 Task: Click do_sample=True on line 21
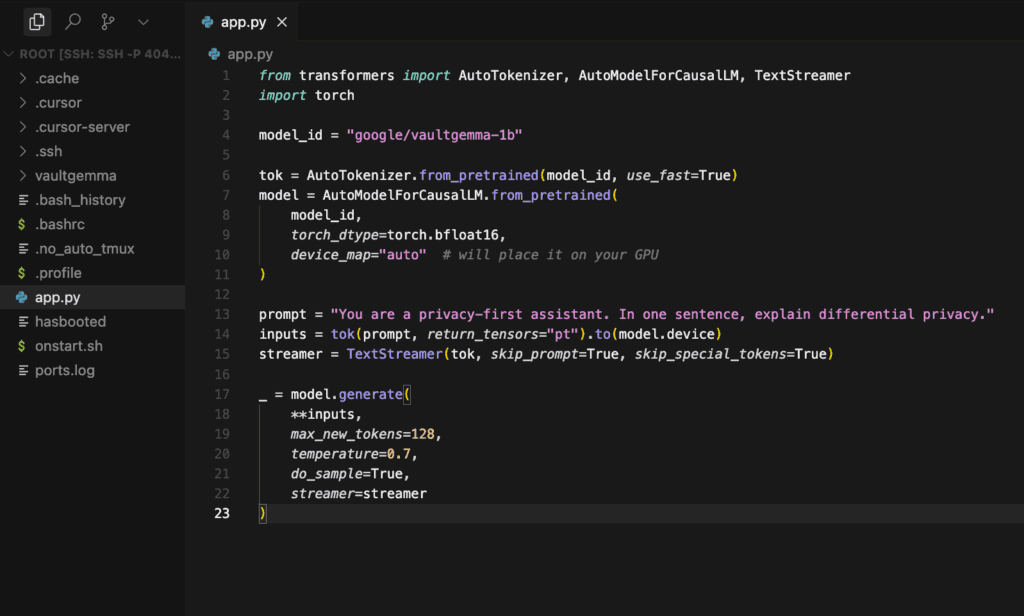[x=347, y=474]
